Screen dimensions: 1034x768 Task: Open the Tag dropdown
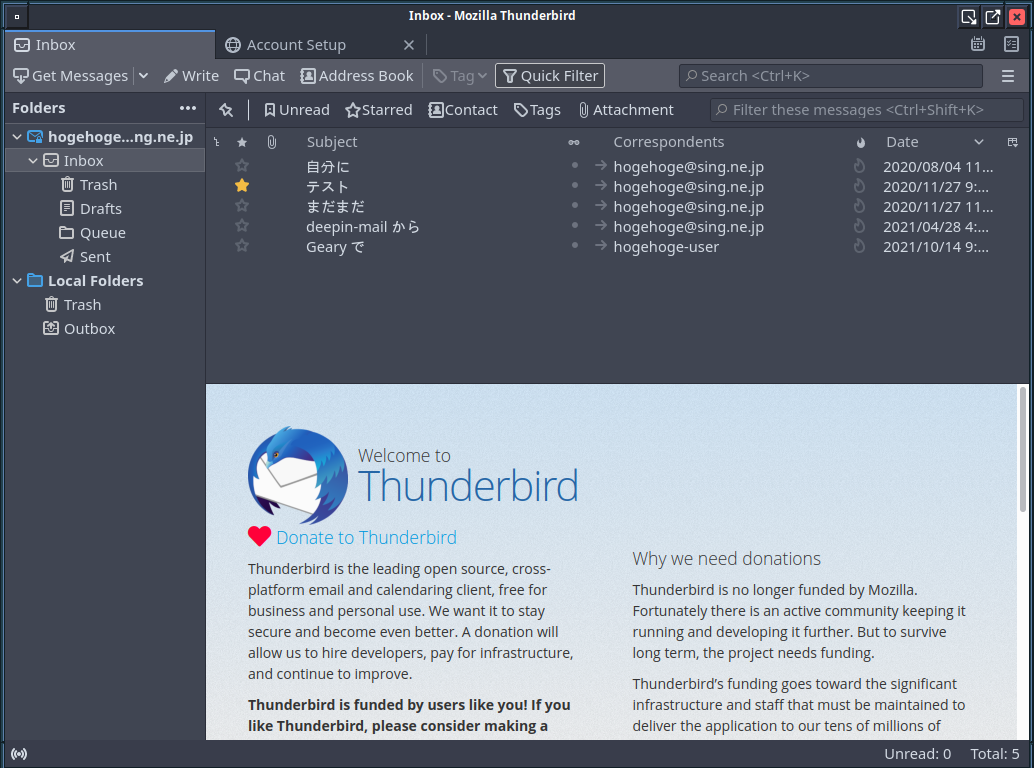tap(460, 76)
